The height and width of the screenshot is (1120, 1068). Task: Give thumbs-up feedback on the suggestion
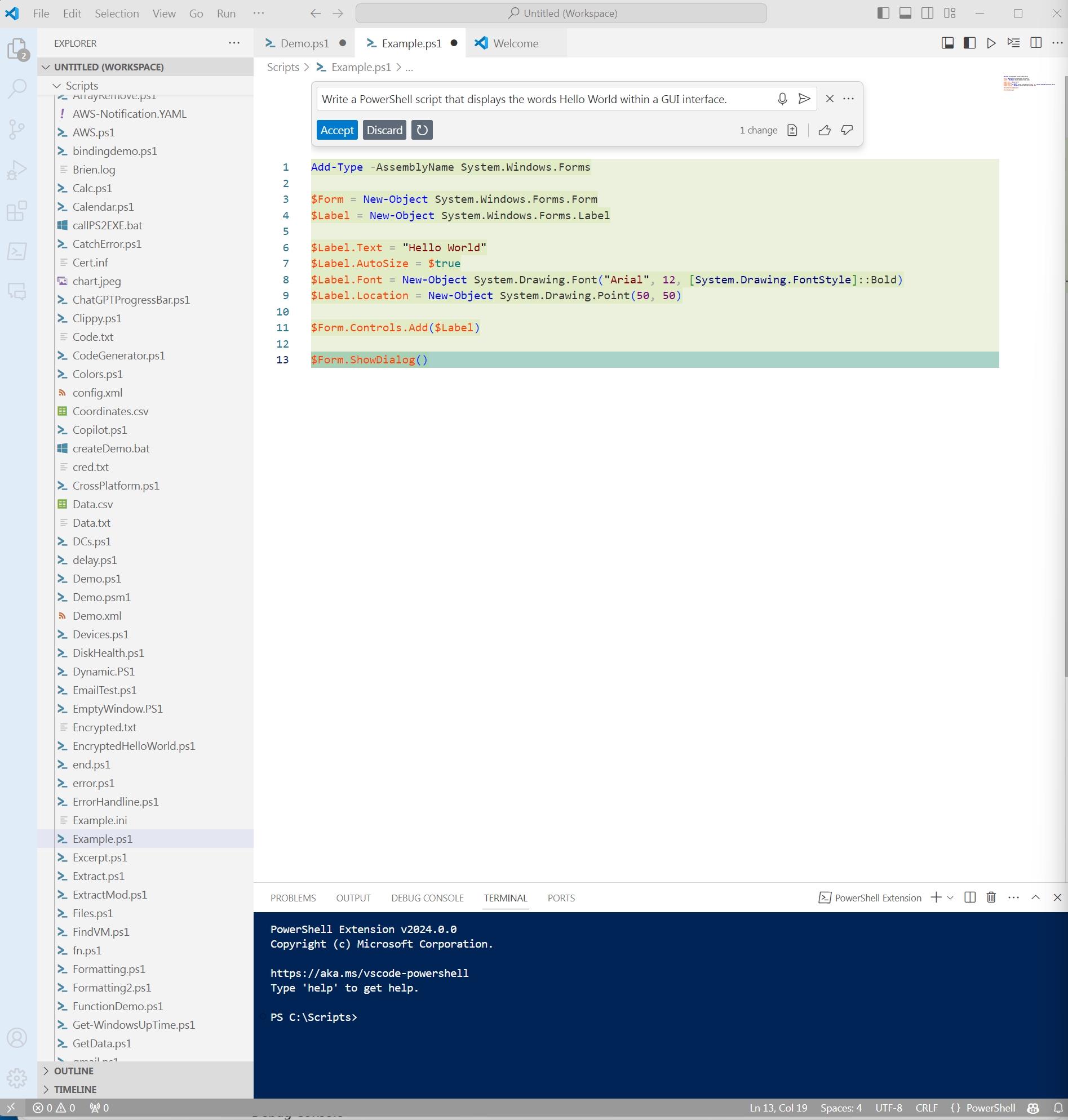(x=825, y=130)
